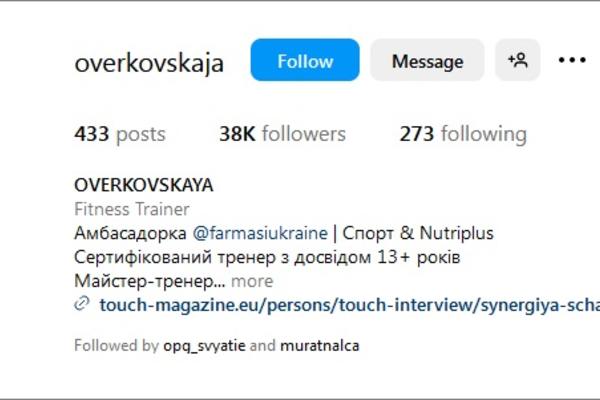Viewport: 600px width, 400px height.
Task: Click the add-person suggestions icon
Action: [x=518, y=60]
